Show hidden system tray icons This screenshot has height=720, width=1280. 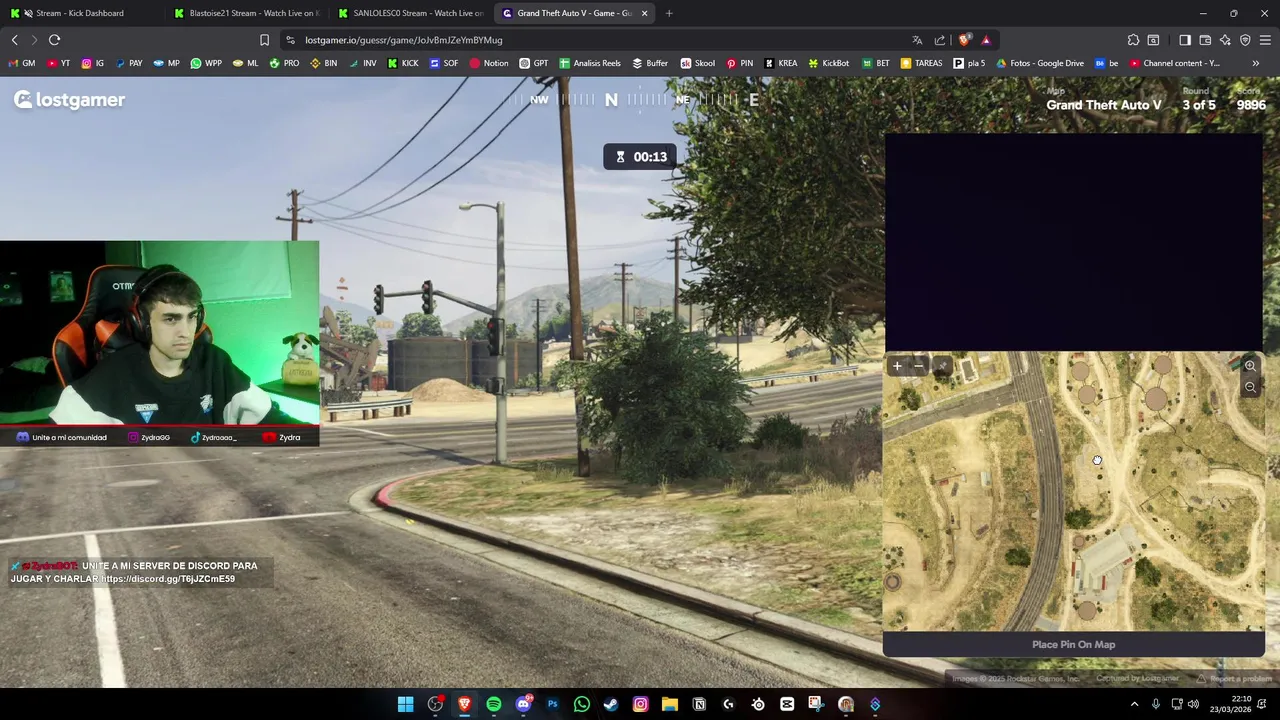click(x=1134, y=704)
